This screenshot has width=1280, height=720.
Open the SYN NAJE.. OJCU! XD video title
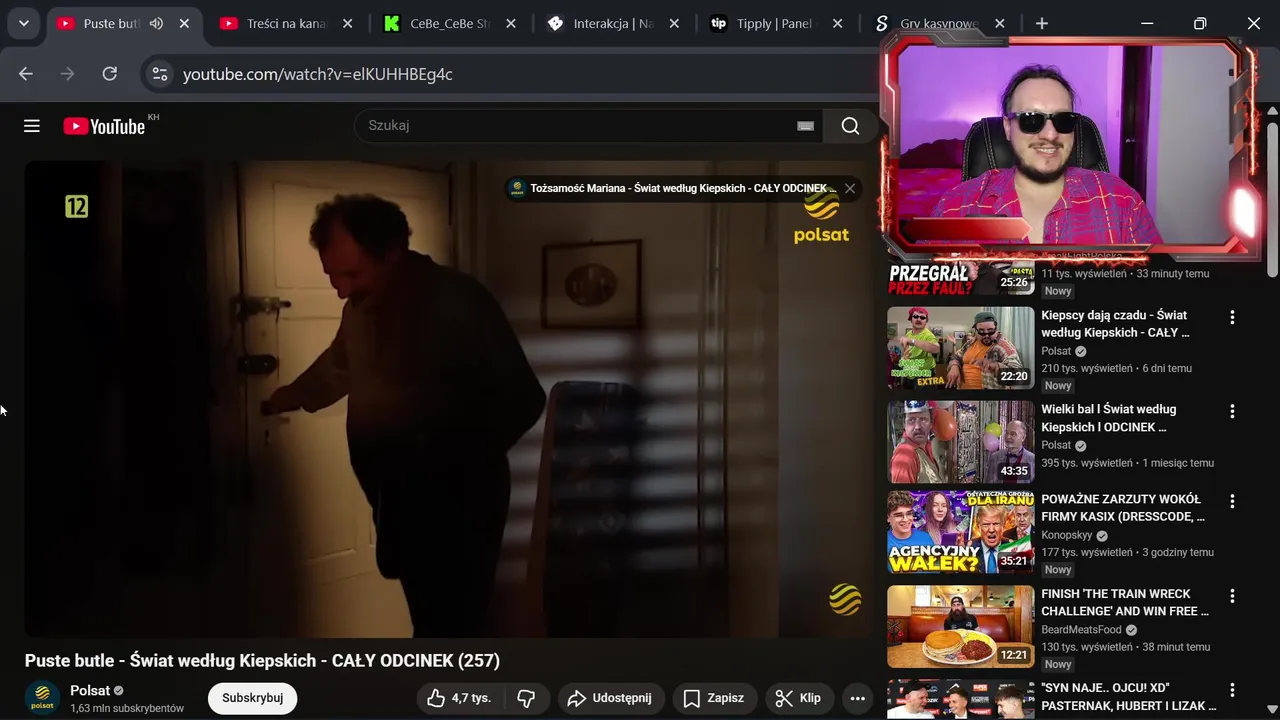click(1129, 697)
